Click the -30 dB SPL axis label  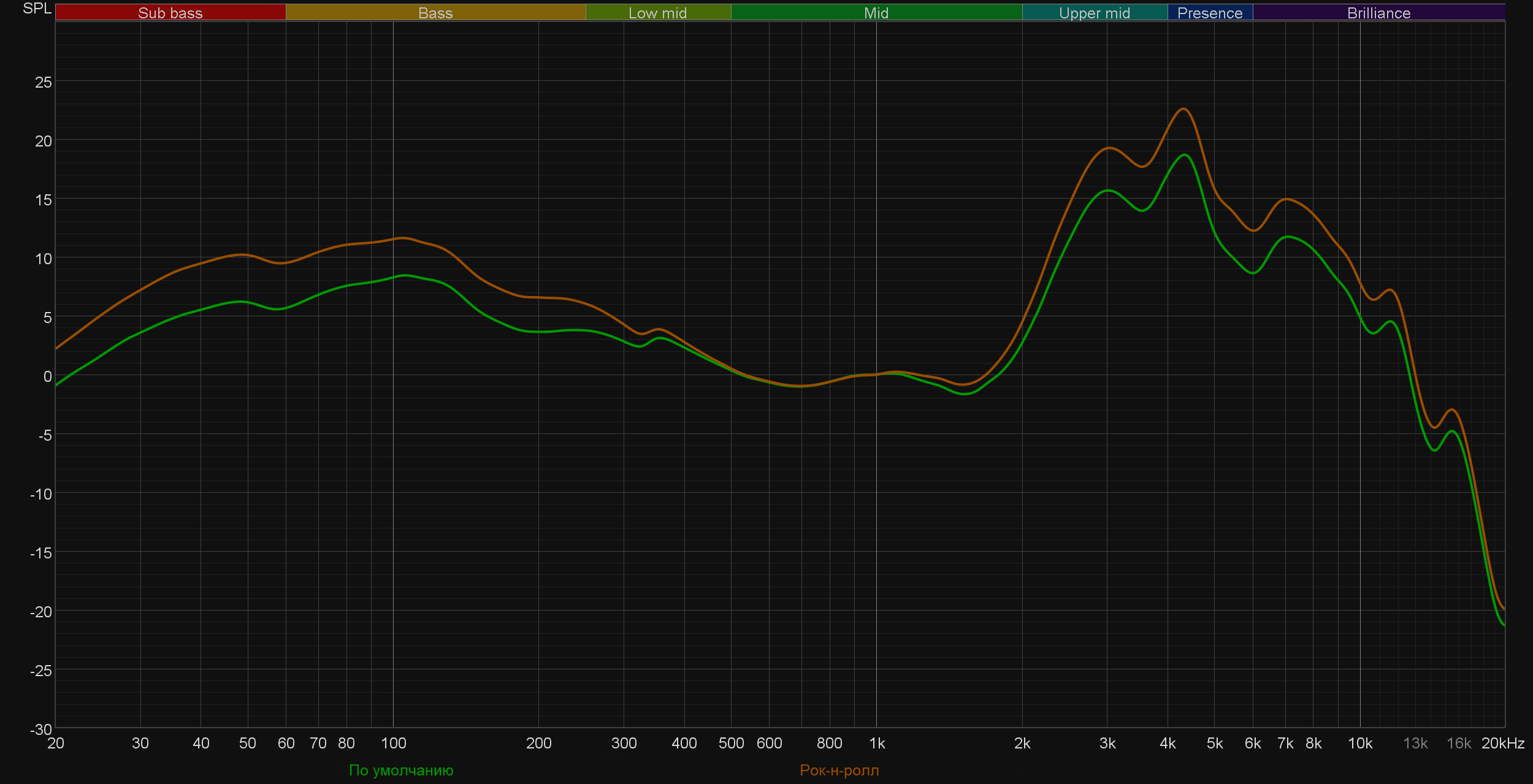(x=41, y=729)
